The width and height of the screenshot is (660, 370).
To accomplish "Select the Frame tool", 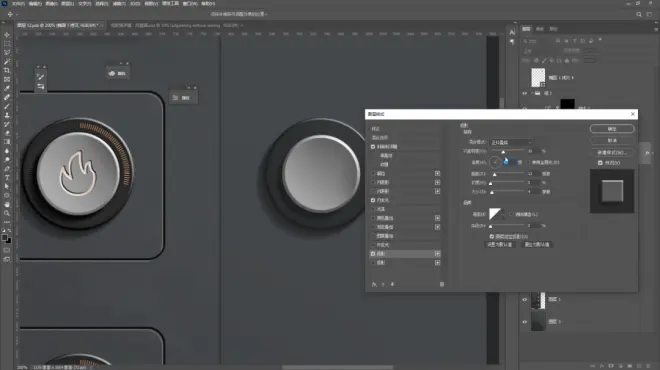I will [7, 79].
